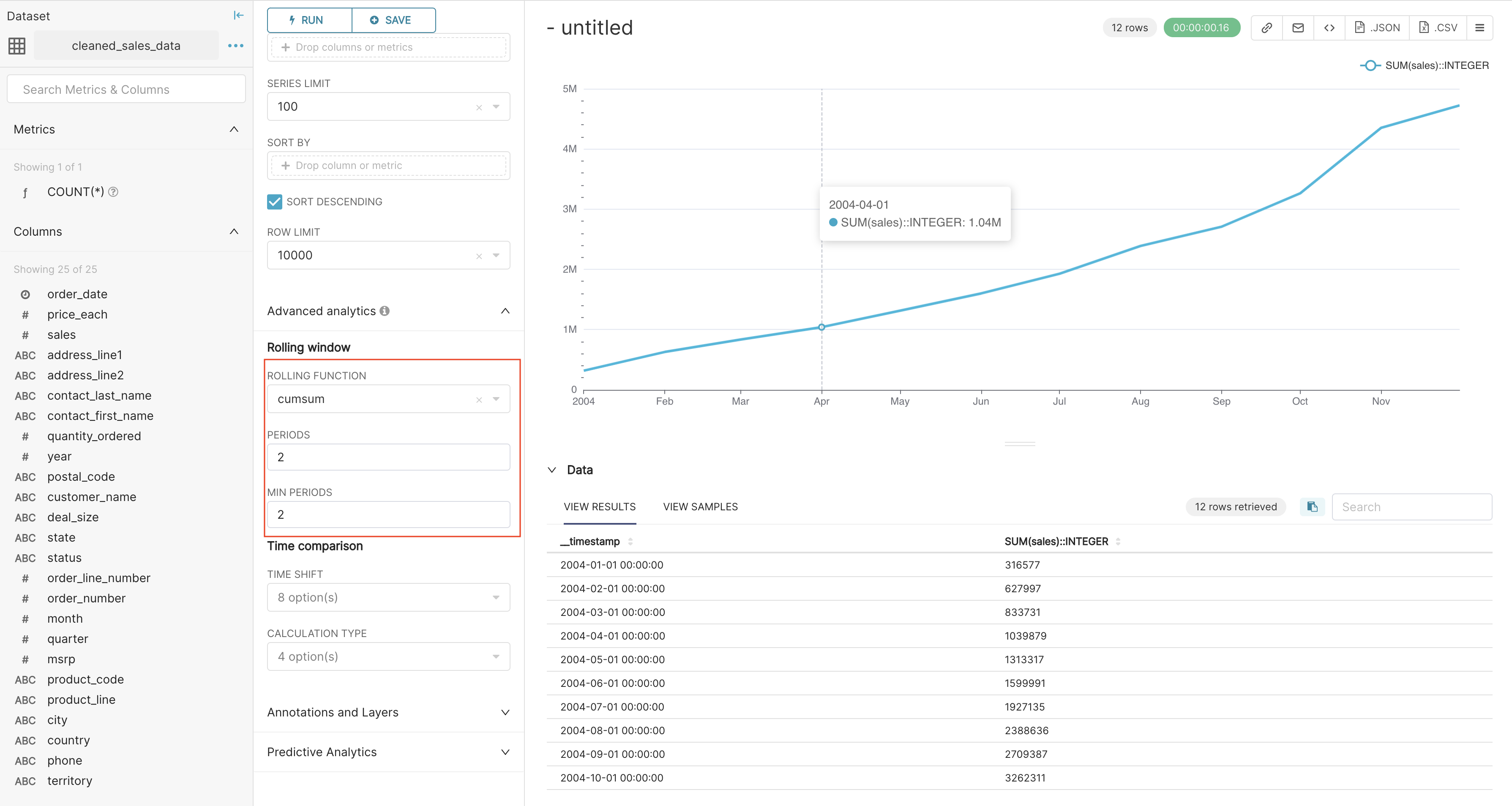
Task: Share the chart via the email icon
Action: pyautogui.click(x=1298, y=27)
